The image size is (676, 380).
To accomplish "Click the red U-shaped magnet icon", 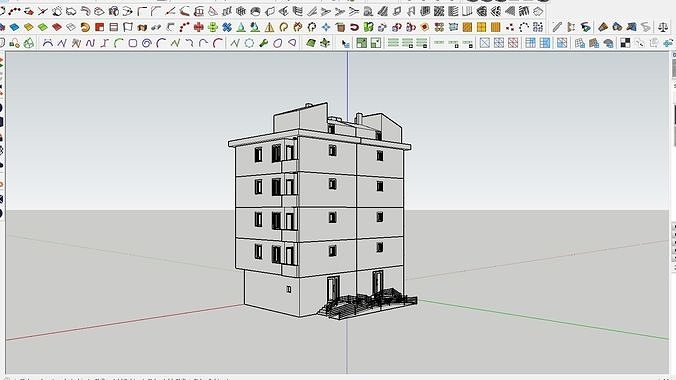I will tap(354, 28).
